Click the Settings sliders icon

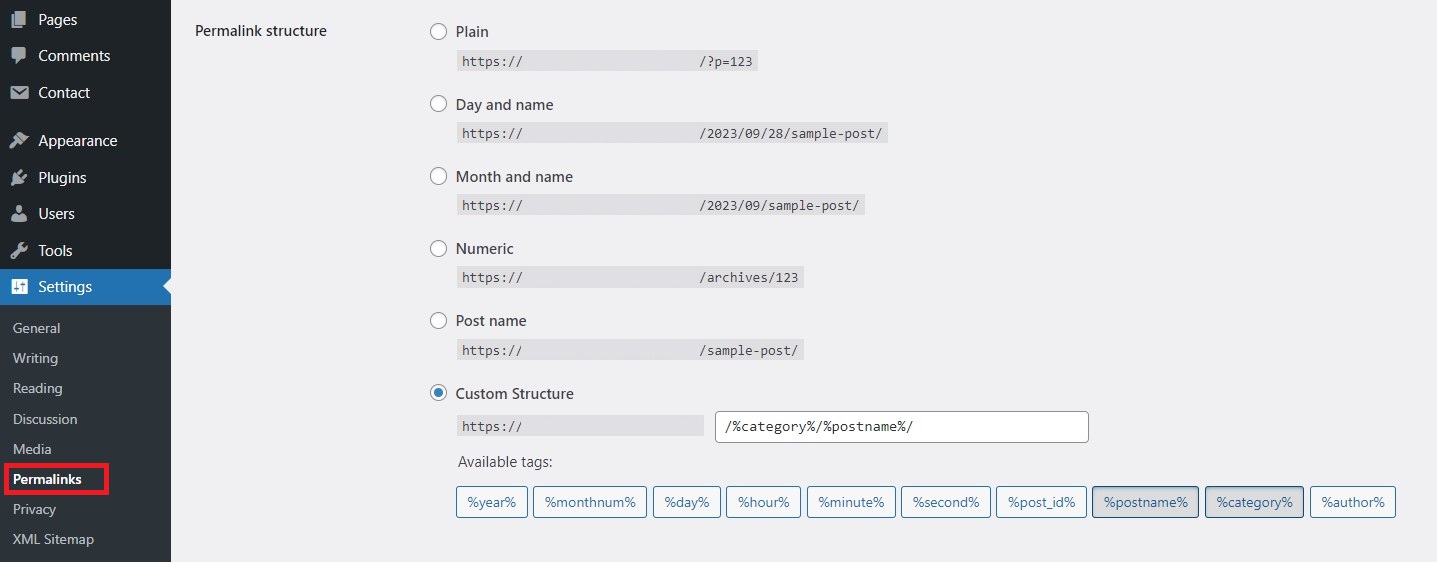pos(19,287)
